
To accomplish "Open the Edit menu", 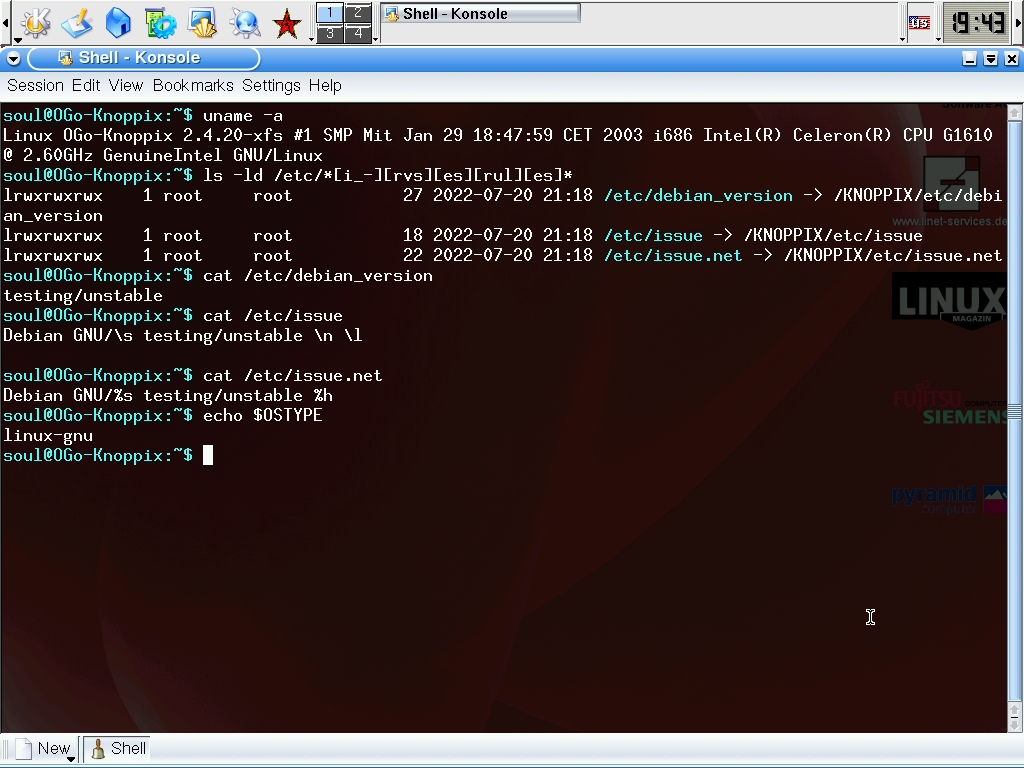I will pyautogui.click(x=86, y=86).
